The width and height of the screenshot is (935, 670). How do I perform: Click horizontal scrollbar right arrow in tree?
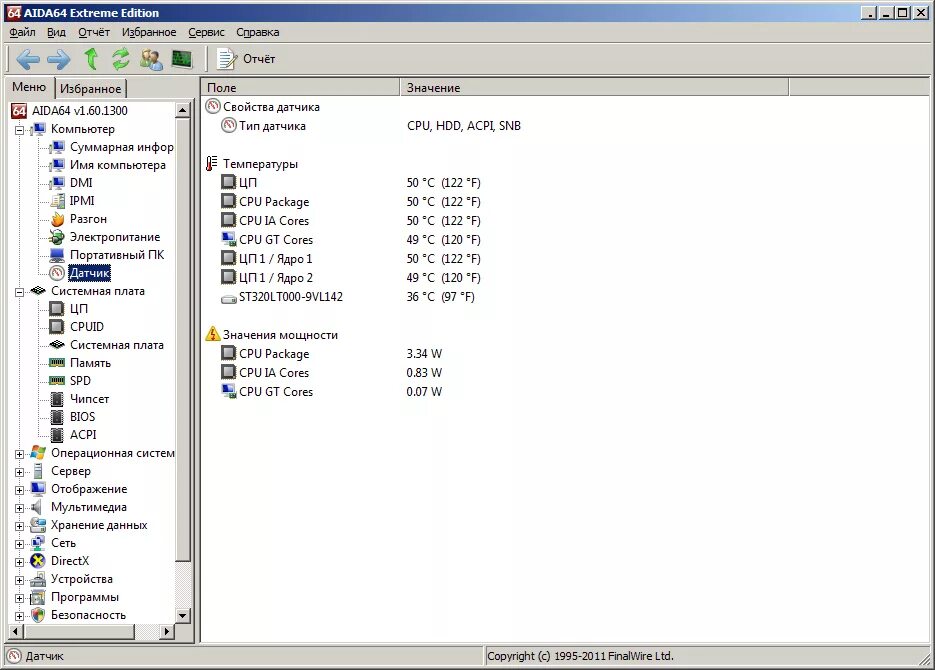(167, 631)
